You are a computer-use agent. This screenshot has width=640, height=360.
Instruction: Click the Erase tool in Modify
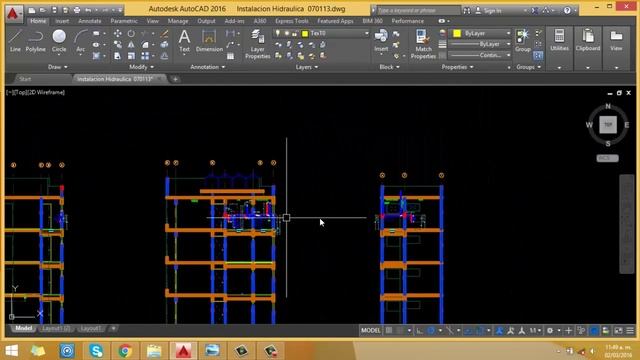point(164,33)
